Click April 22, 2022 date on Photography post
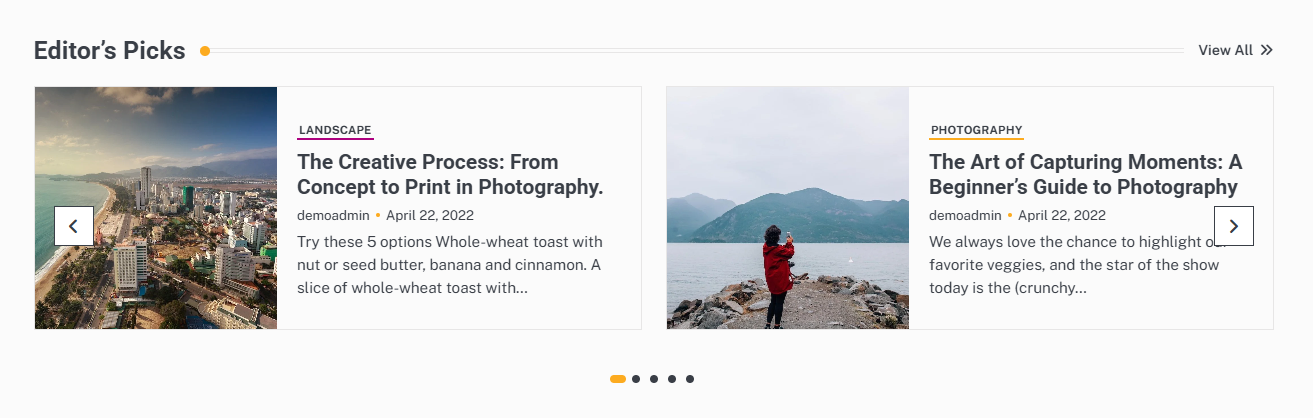1313x418 pixels. (x=1062, y=215)
